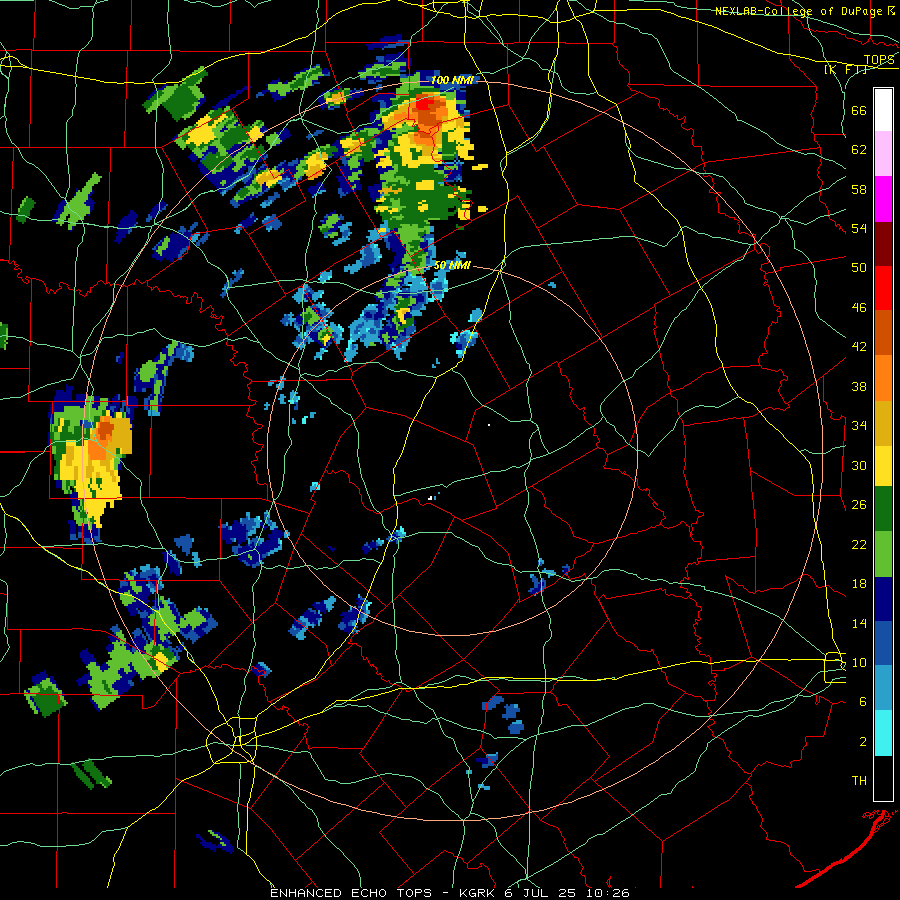This screenshot has width=900, height=900.
Task: Click the 6 label on the scale
Action: [x=862, y=701]
